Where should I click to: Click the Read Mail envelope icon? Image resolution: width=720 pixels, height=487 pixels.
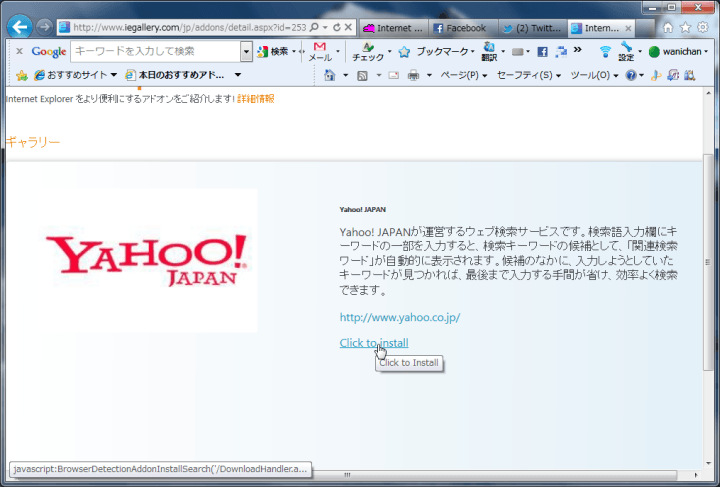point(394,75)
